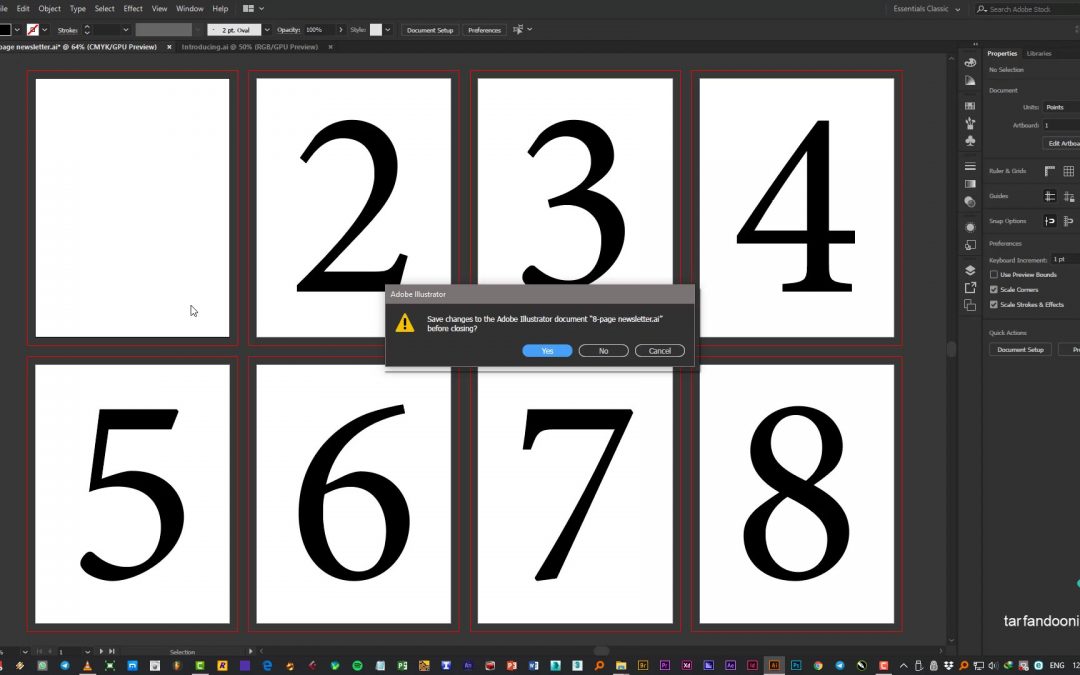Open the Asset Export panel icon
Image resolution: width=1080 pixels, height=675 pixels.
point(970,288)
